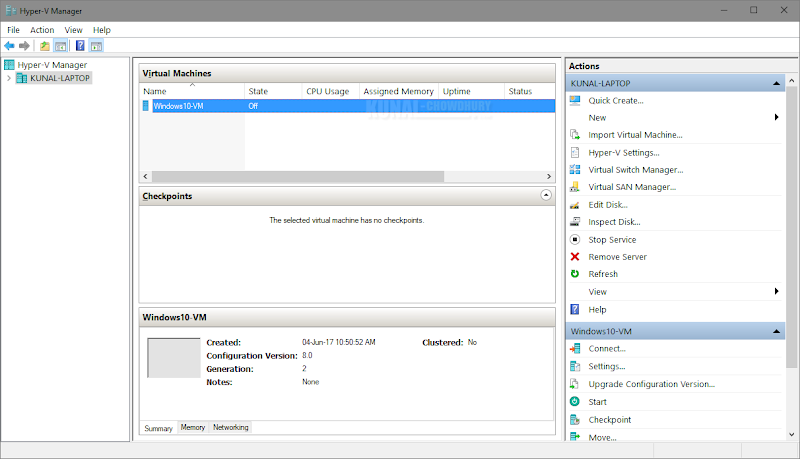The image size is (800, 459).
Task: Click Actions pane scroll down arrow
Action: pyautogui.click(x=792, y=435)
